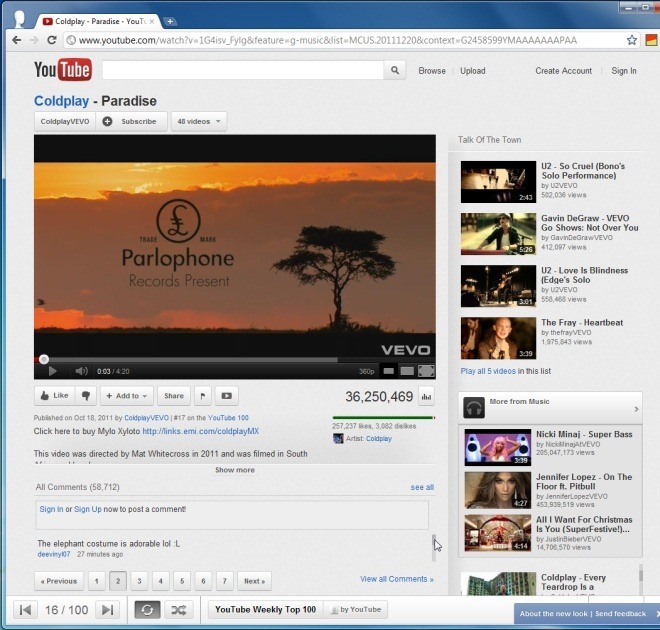Click the search magnifier button
660x630 pixels.
tap(394, 70)
